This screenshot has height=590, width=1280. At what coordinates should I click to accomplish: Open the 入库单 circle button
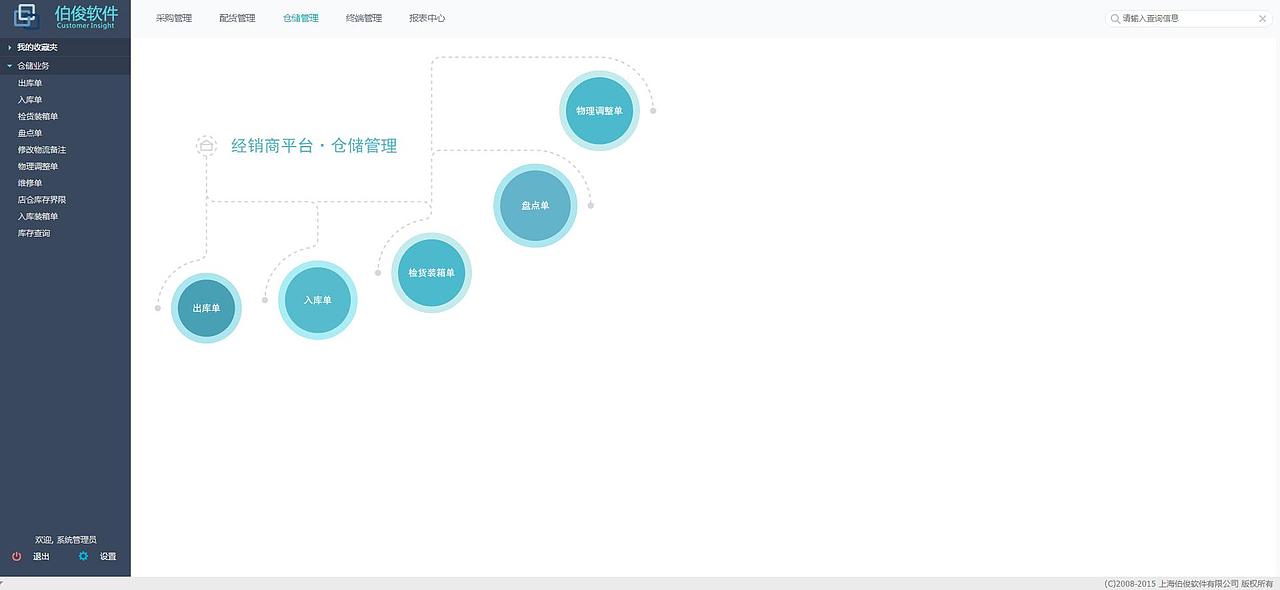[x=317, y=300]
